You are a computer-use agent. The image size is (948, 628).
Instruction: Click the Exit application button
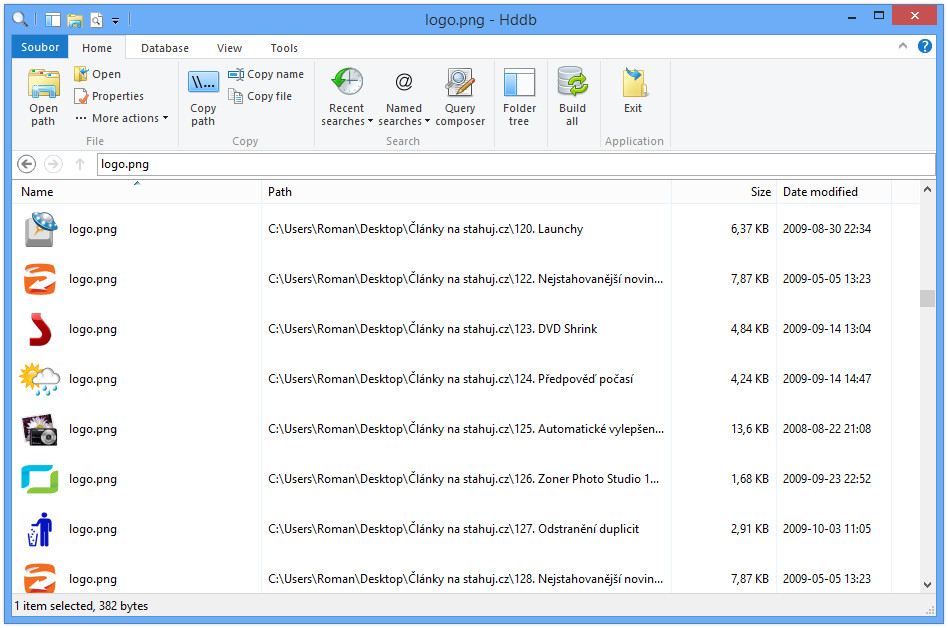tap(633, 91)
